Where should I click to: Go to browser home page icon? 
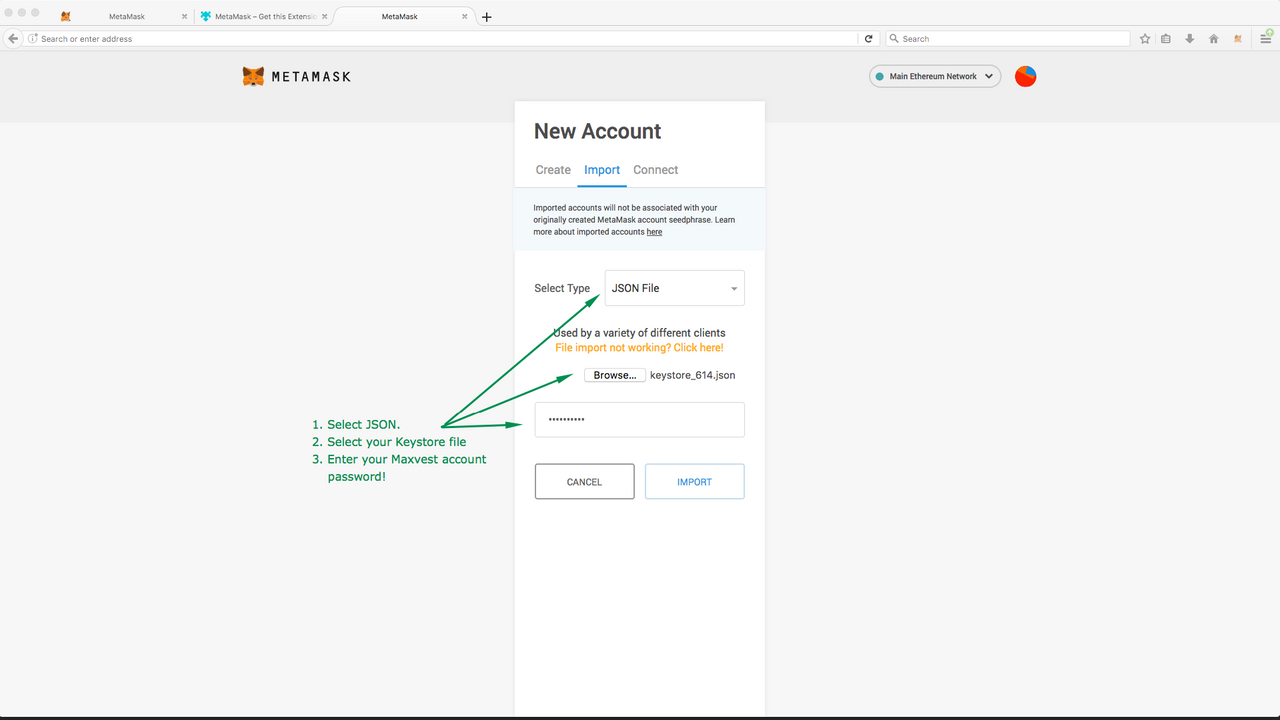[1213, 38]
